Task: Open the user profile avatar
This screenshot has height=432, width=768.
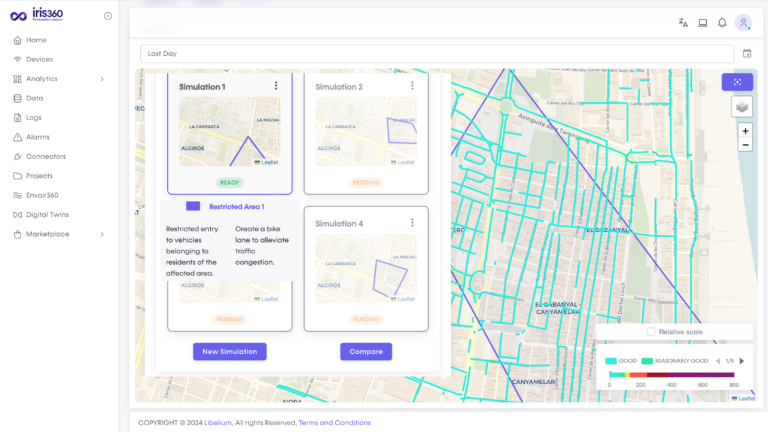Action: [x=743, y=23]
